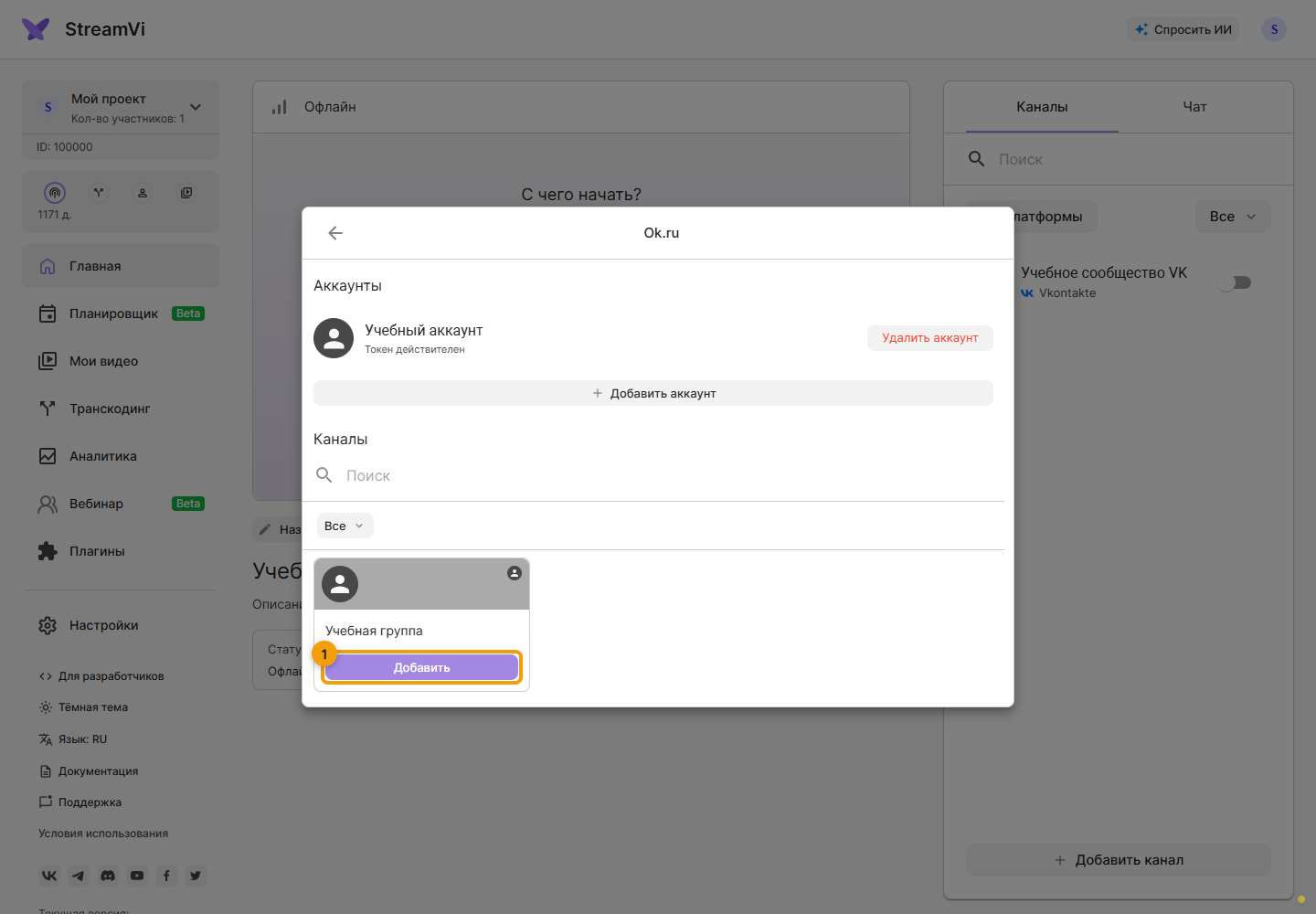Switch on Тёмная тема
The image size is (1316, 914).
click(83, 707)
